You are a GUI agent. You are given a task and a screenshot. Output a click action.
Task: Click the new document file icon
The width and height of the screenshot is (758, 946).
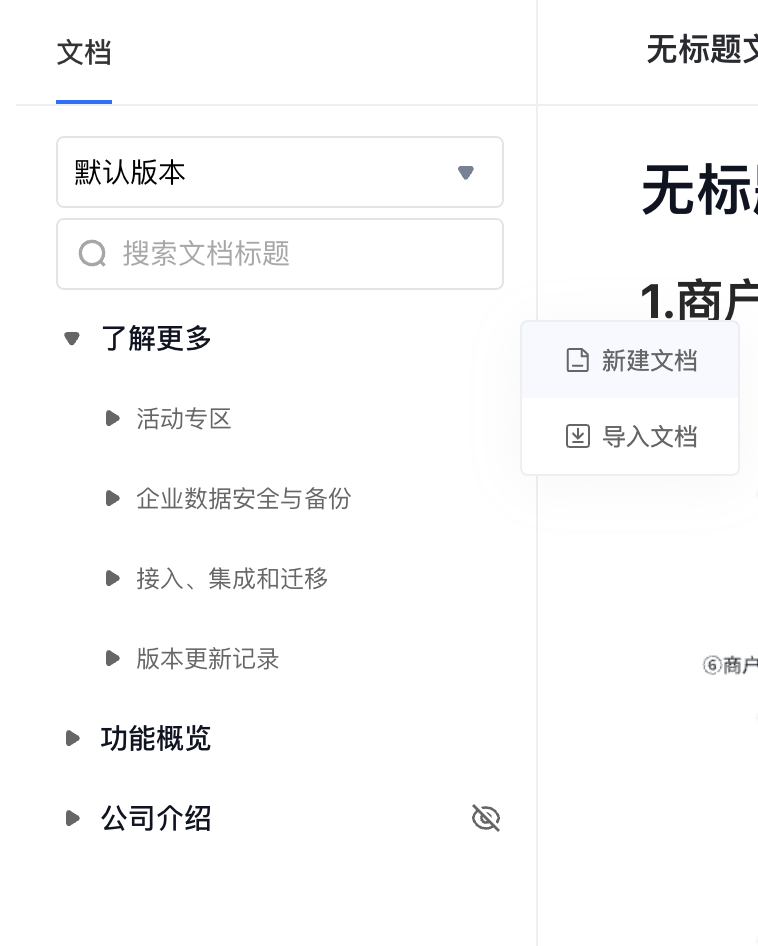point(578,360)
